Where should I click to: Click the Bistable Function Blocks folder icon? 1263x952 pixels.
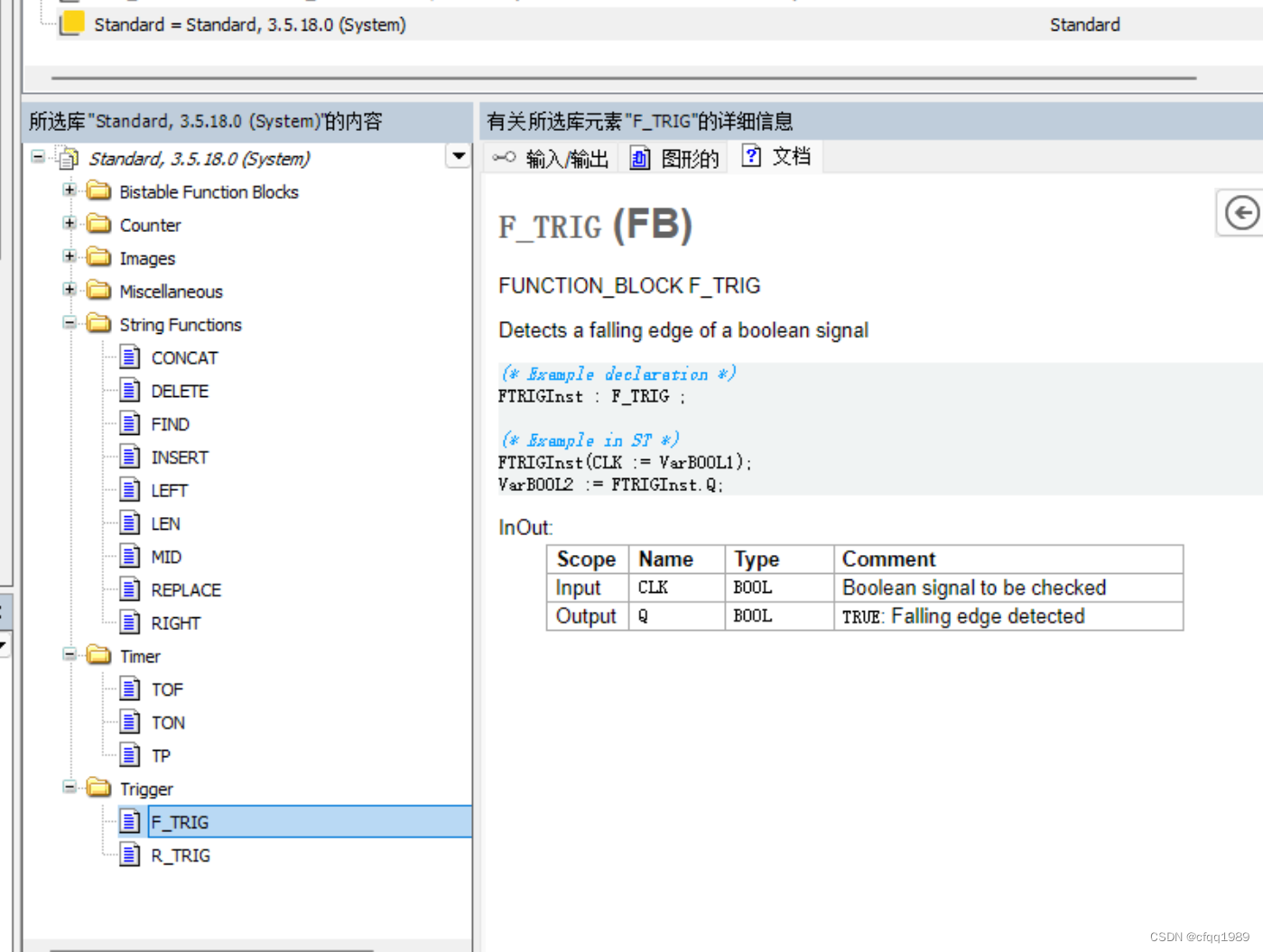click(x=98, y=191)
